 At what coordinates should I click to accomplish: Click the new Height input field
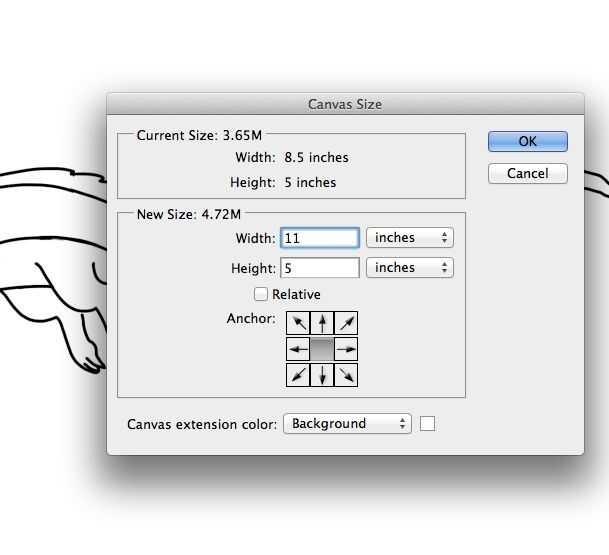(320, 268)
